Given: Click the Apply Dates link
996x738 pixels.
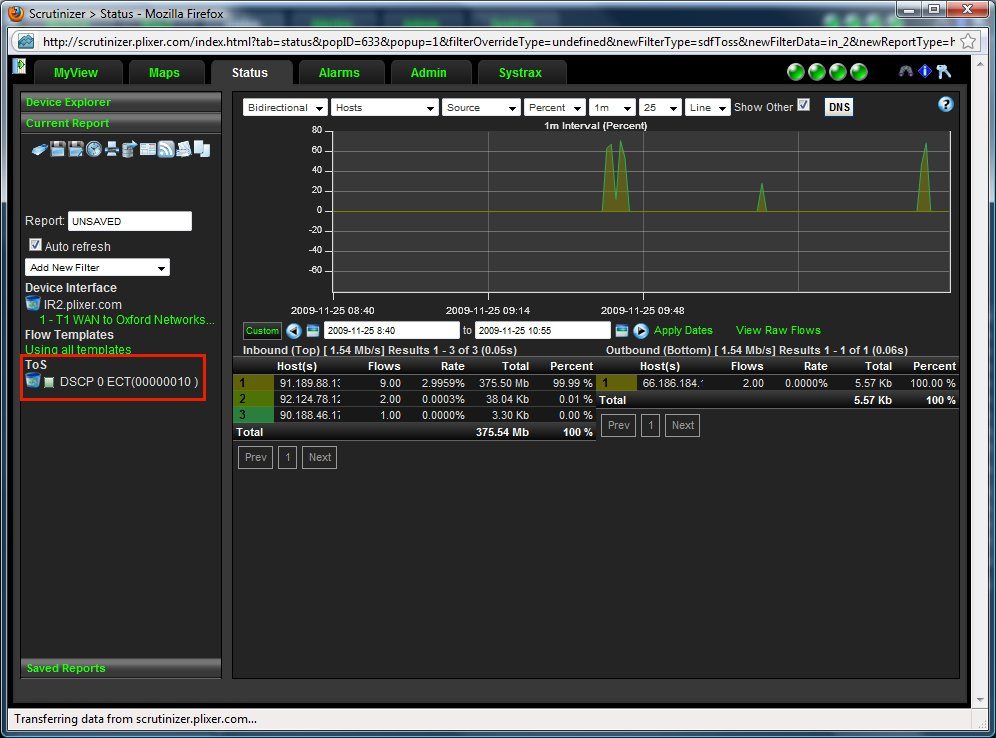Looking at the screenshot, I should tap(683, 330).
